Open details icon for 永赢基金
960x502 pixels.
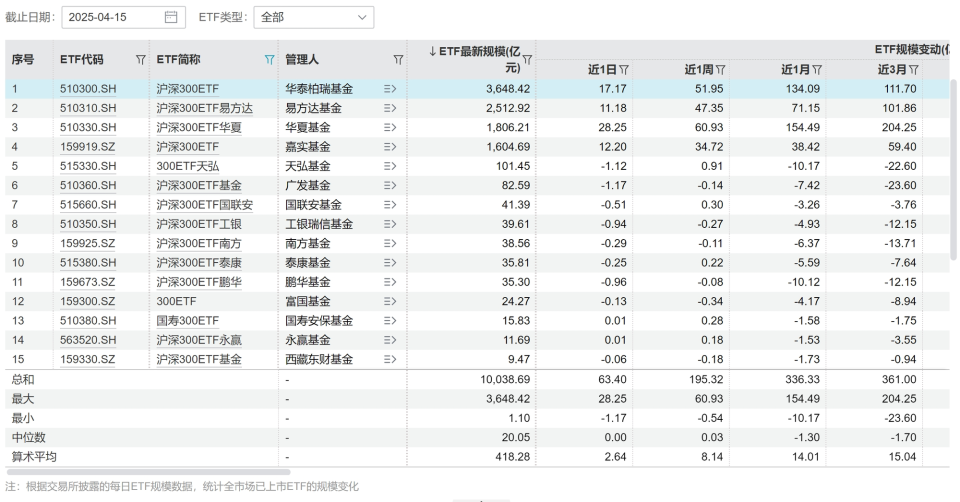click(x=390, y=340)
